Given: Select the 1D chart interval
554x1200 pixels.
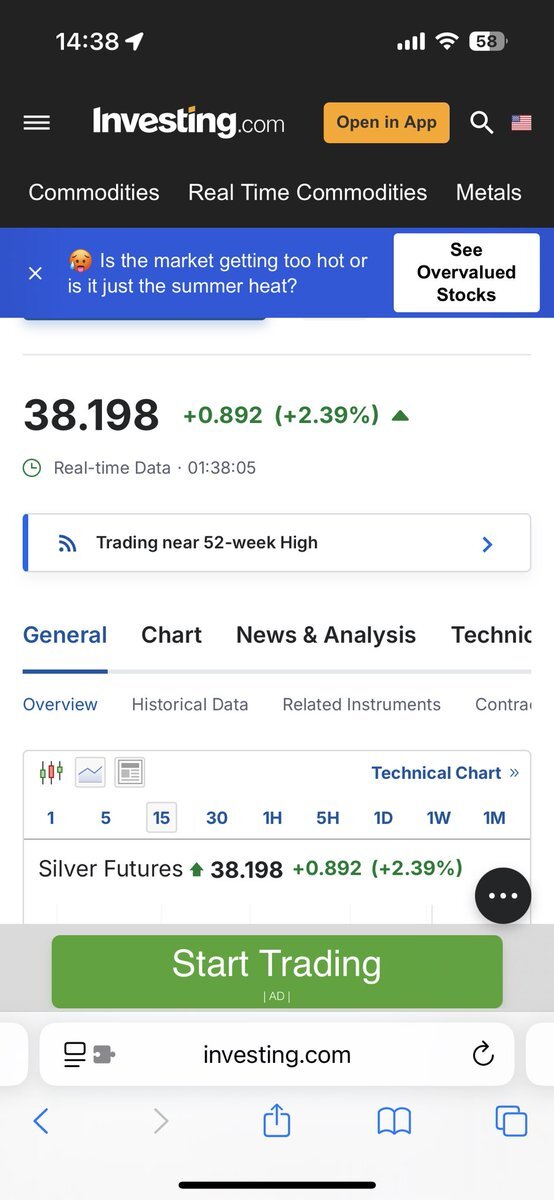Looking at the screenshot, I should (383, 818).
